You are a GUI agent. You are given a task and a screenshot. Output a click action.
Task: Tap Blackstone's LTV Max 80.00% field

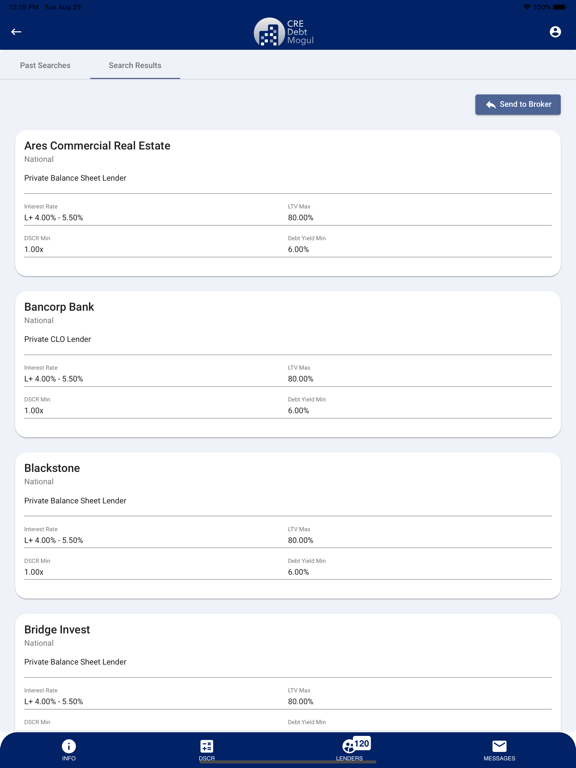419,535
